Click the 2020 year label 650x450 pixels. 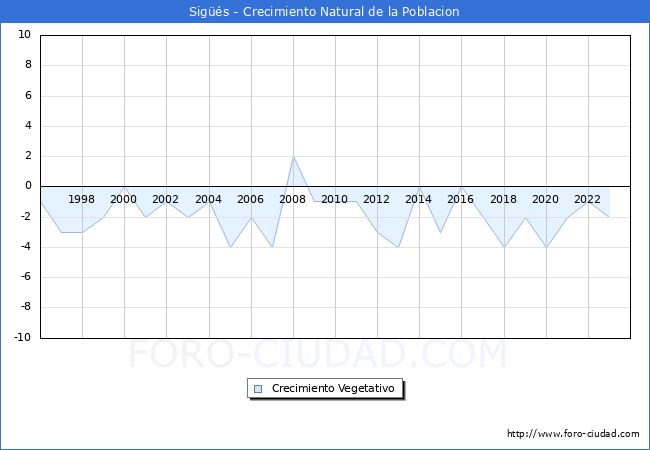(x=545, y=199)
